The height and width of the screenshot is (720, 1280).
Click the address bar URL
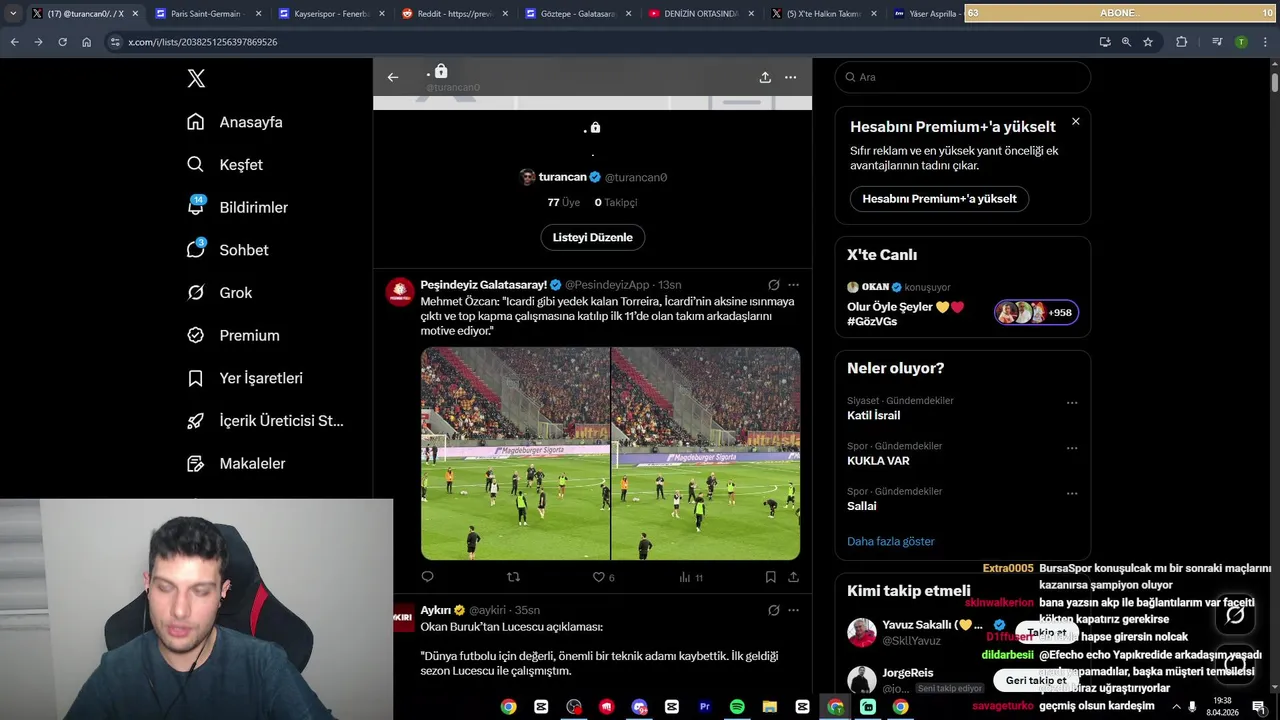[x=203, y=42]
